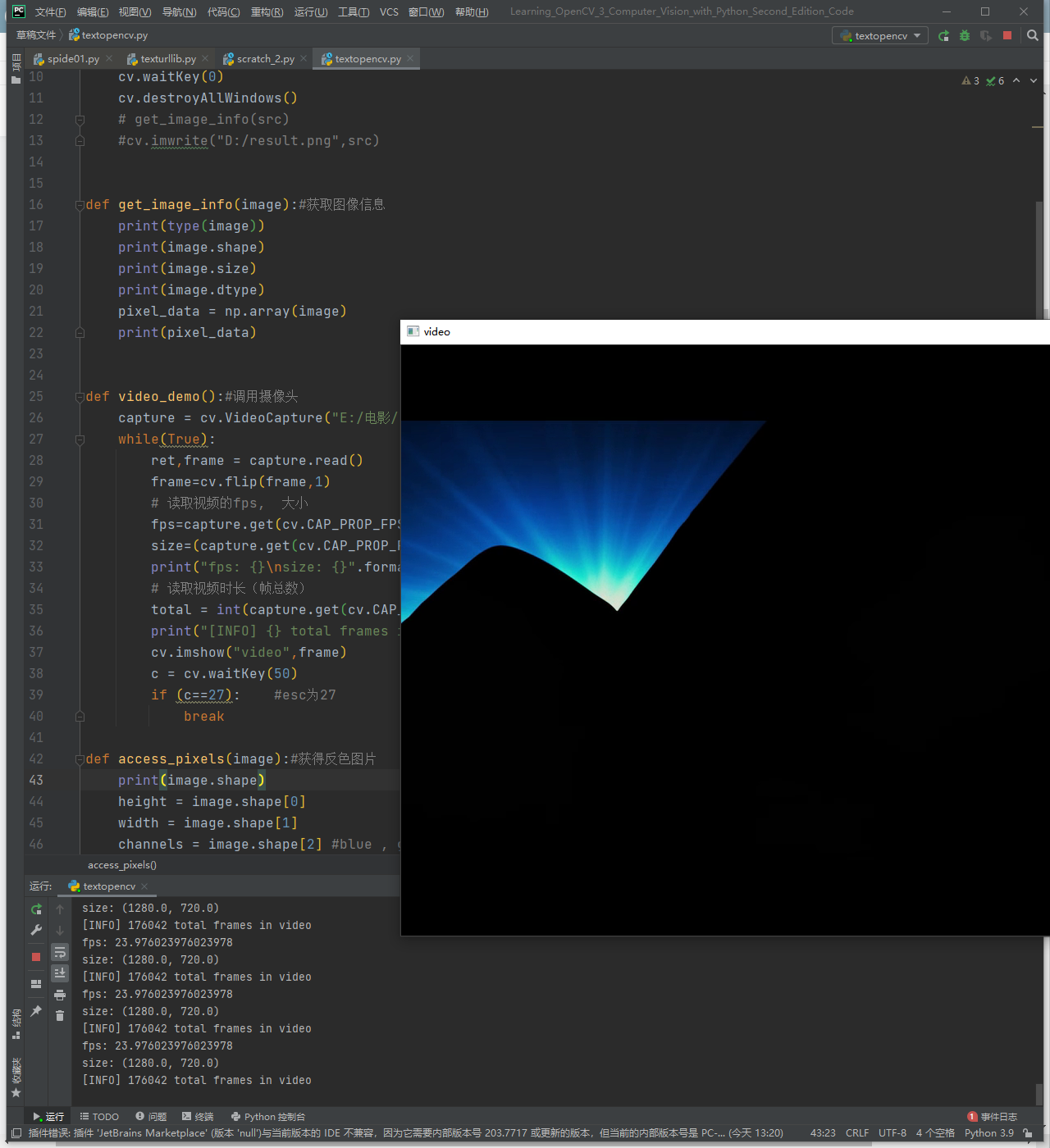
Task: Click the CRLF line separator indicator
Action: click(857, 1133)
